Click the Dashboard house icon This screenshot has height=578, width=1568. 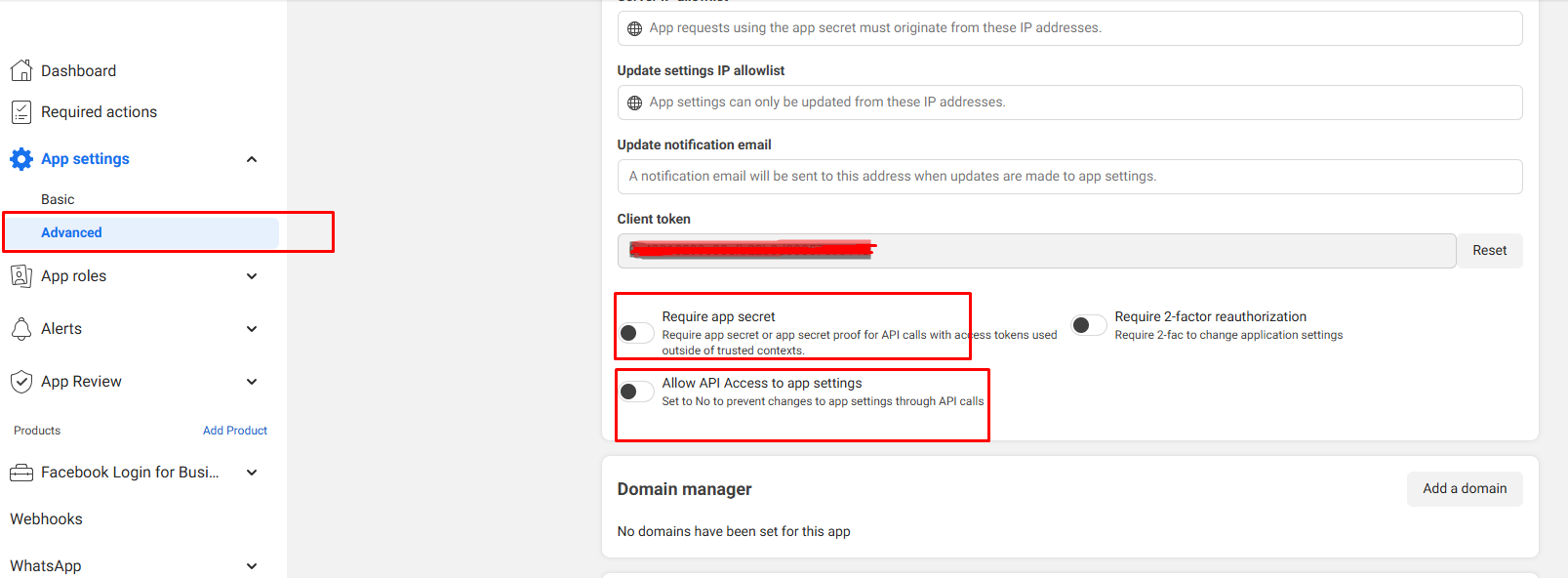[21, 70]
